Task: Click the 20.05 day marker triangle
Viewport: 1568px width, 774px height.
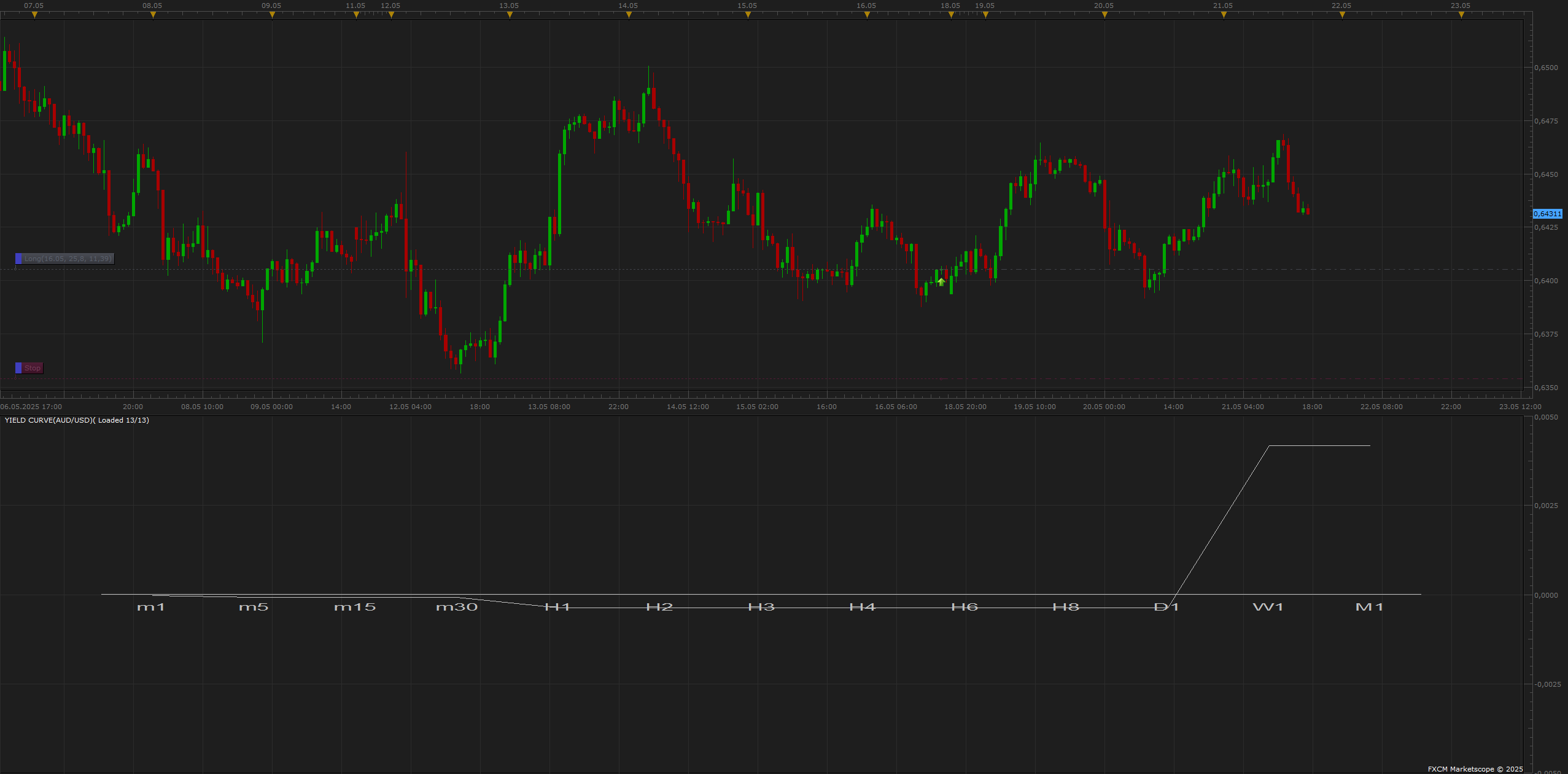Action: click(1104, 15)
